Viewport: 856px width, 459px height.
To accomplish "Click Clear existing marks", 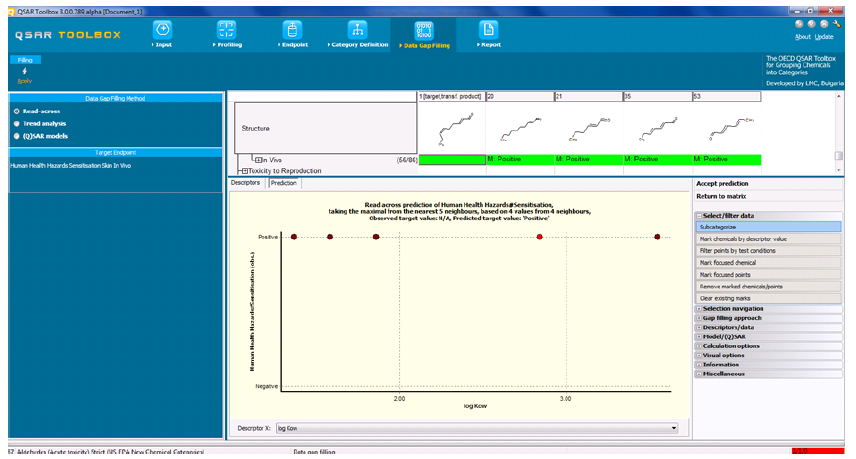I will coord(769,299).
